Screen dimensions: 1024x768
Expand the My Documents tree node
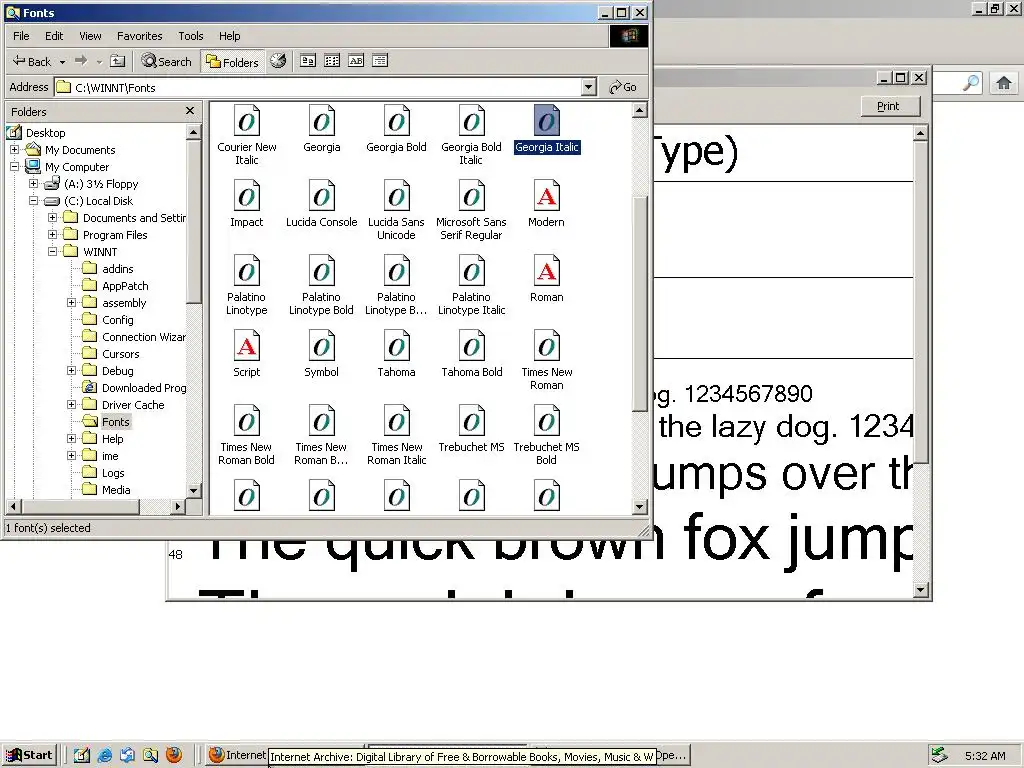(x=14, y=150)
